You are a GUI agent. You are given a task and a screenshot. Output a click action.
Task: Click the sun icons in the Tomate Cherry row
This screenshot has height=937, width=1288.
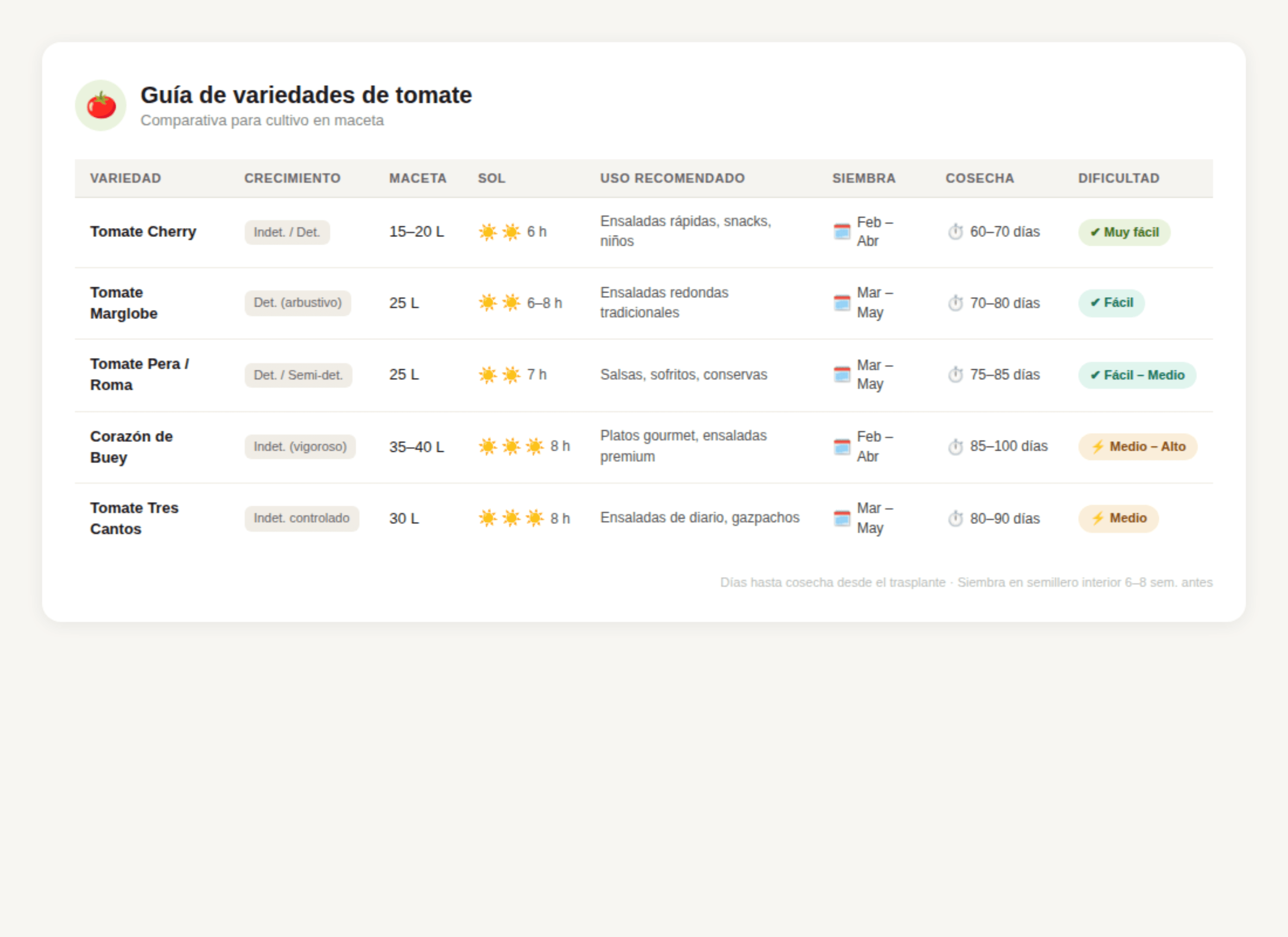click(x=499, y=232)
